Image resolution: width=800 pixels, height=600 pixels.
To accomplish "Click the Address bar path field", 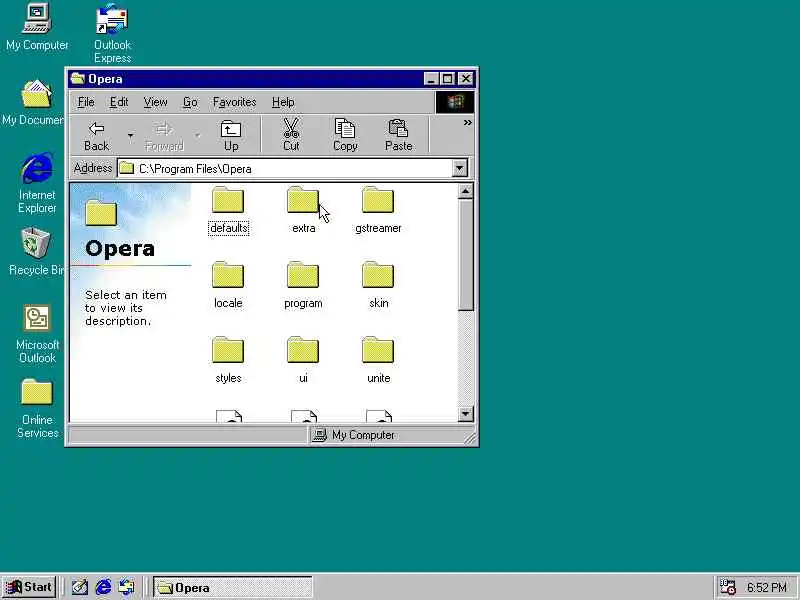I will point(285,168).
